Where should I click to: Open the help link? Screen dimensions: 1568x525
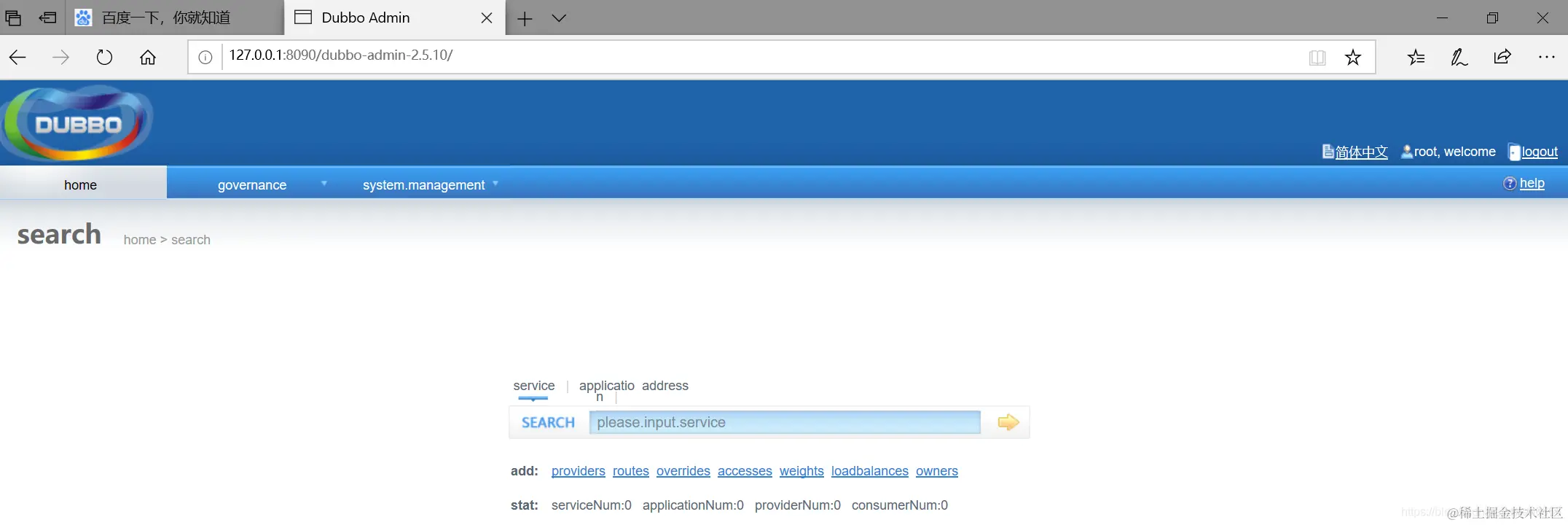1532,184
